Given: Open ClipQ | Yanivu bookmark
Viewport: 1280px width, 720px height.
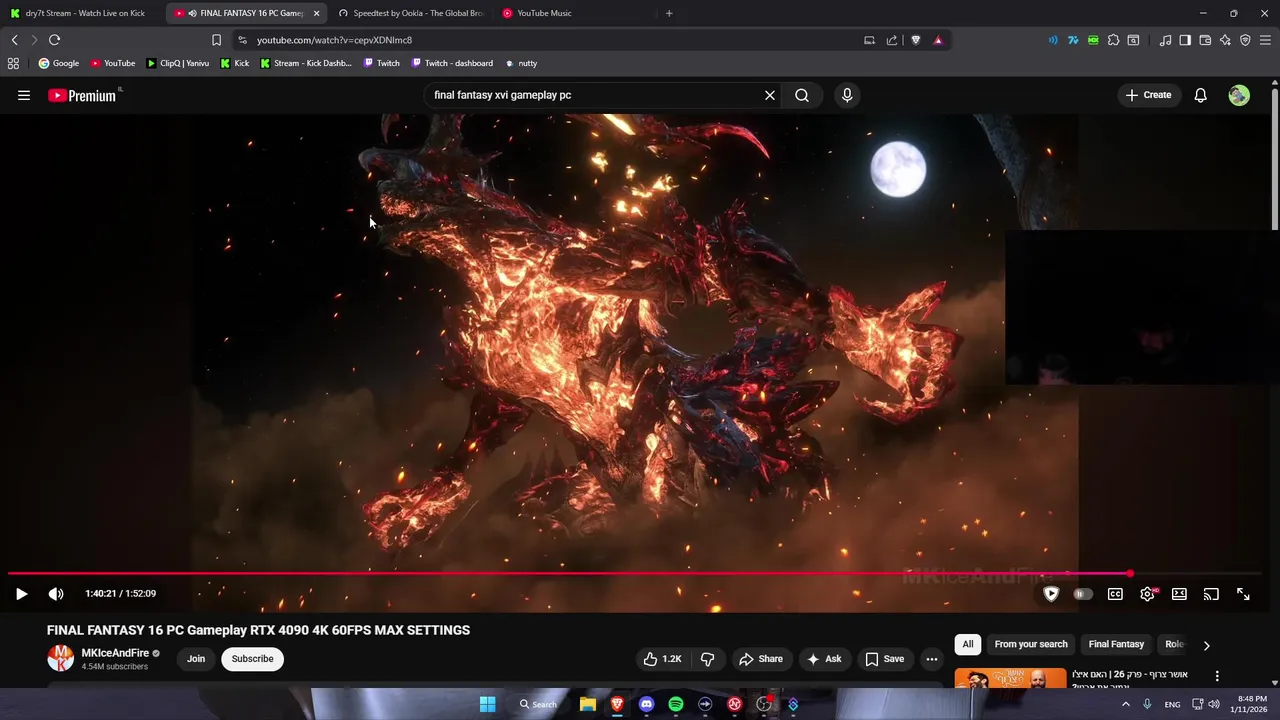Looking at the screenshot, I should point(177,63).
